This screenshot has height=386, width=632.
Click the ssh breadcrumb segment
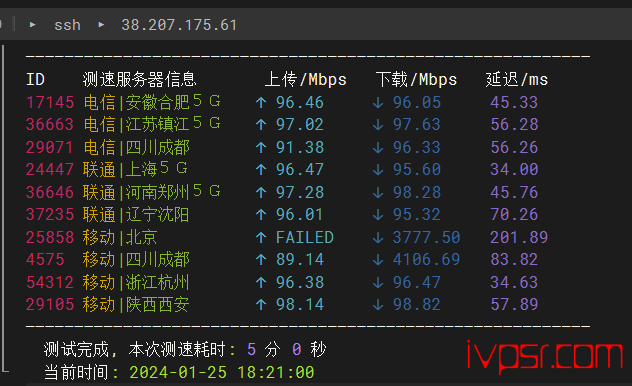67,25
